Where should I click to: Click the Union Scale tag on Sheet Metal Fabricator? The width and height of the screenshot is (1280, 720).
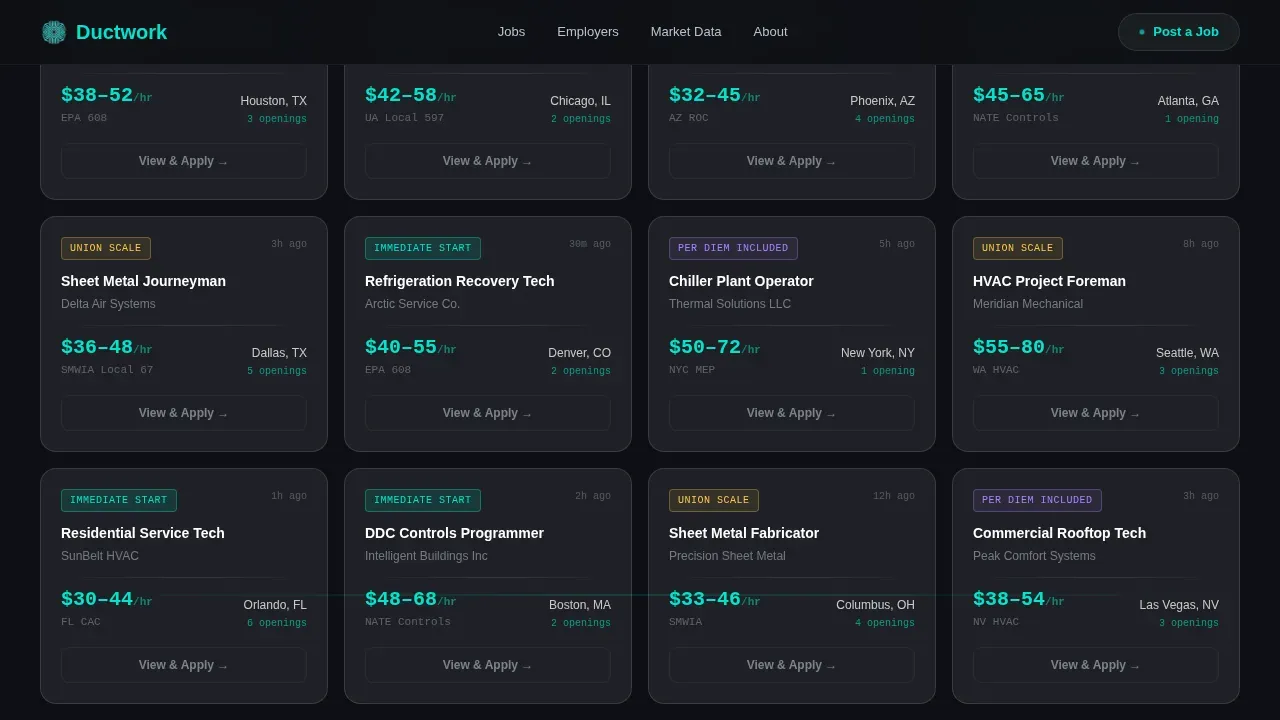point(714,500)
